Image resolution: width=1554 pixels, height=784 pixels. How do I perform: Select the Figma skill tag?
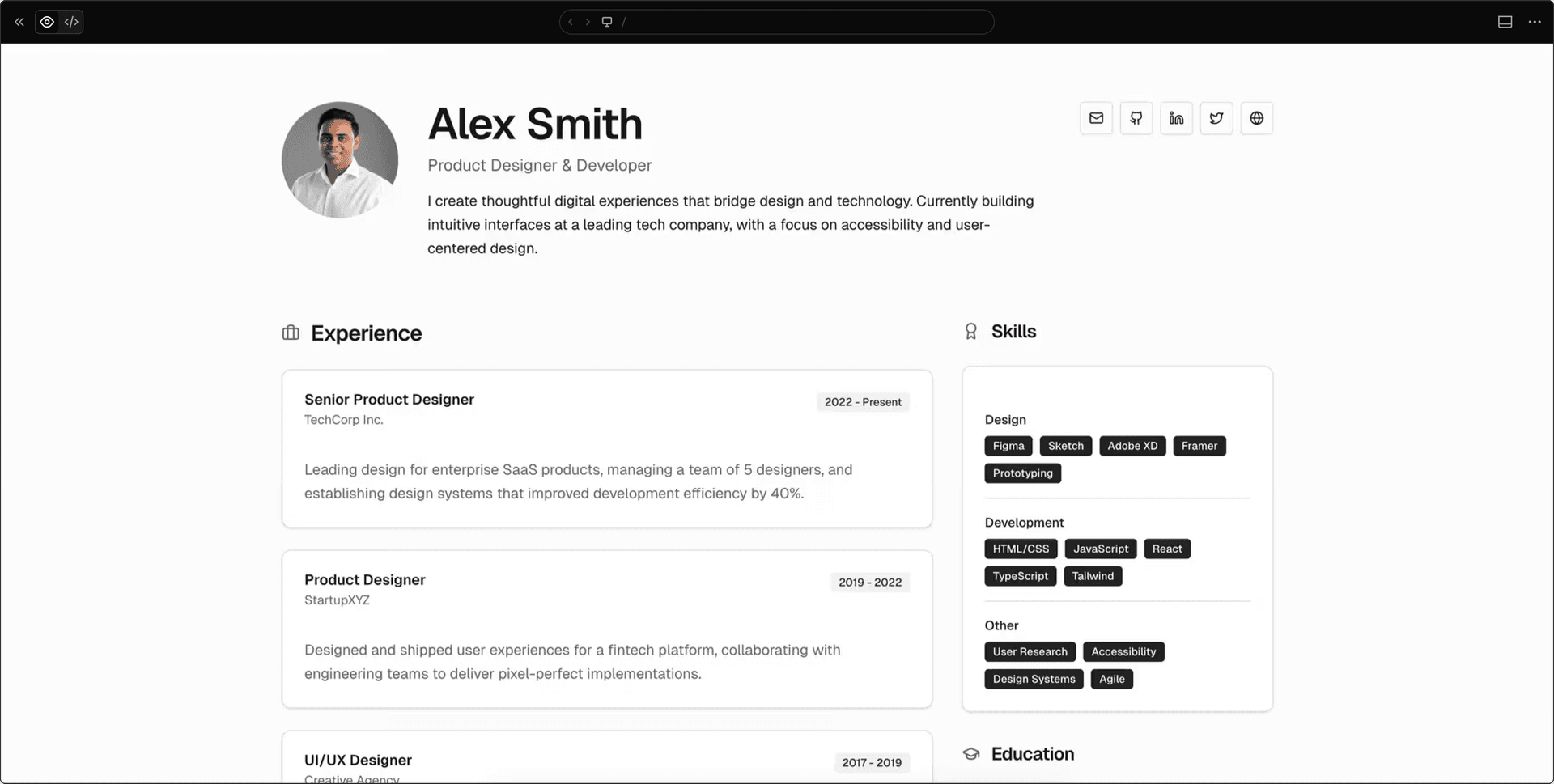pyautogui.click(x=1008, y=446)
